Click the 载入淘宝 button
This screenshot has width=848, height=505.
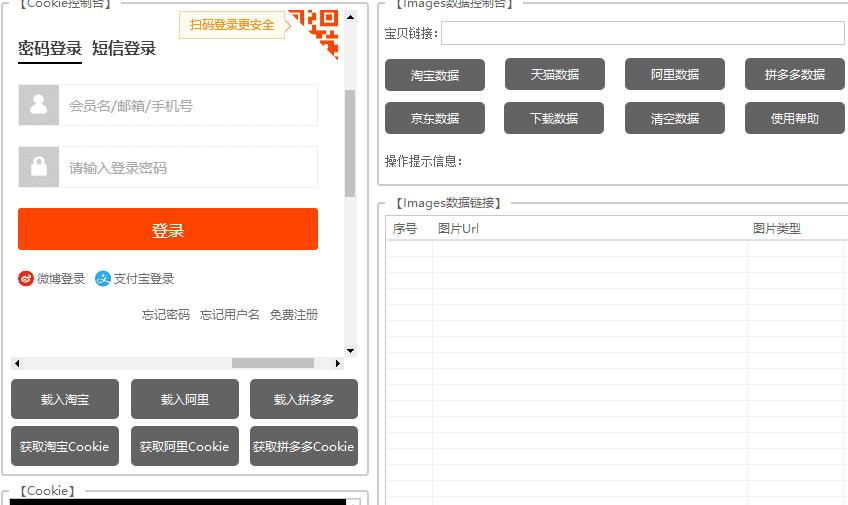coord(65,399)
